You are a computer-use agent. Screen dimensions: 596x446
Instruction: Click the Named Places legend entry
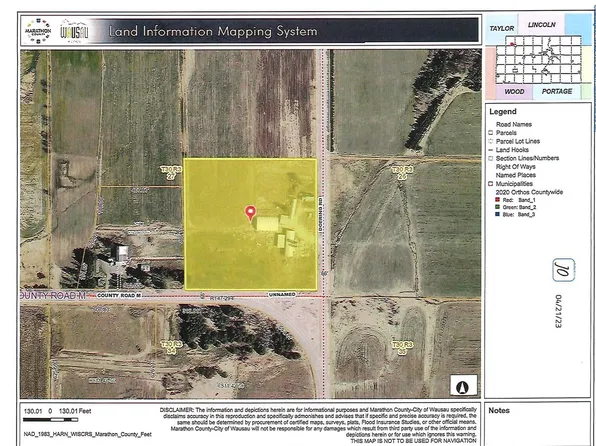point(516,175)
